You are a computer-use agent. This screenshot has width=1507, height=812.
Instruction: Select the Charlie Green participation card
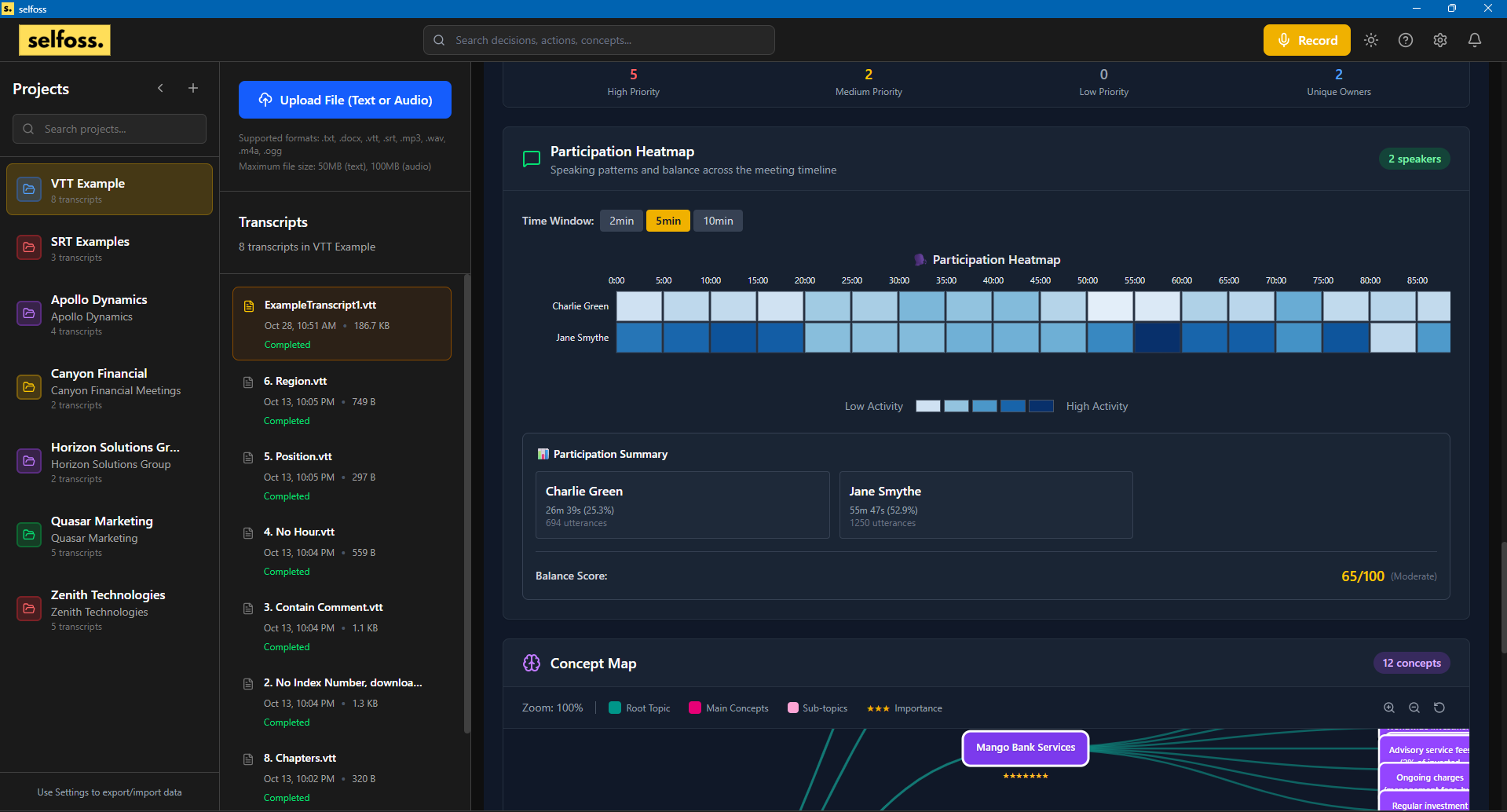[682, 505]
